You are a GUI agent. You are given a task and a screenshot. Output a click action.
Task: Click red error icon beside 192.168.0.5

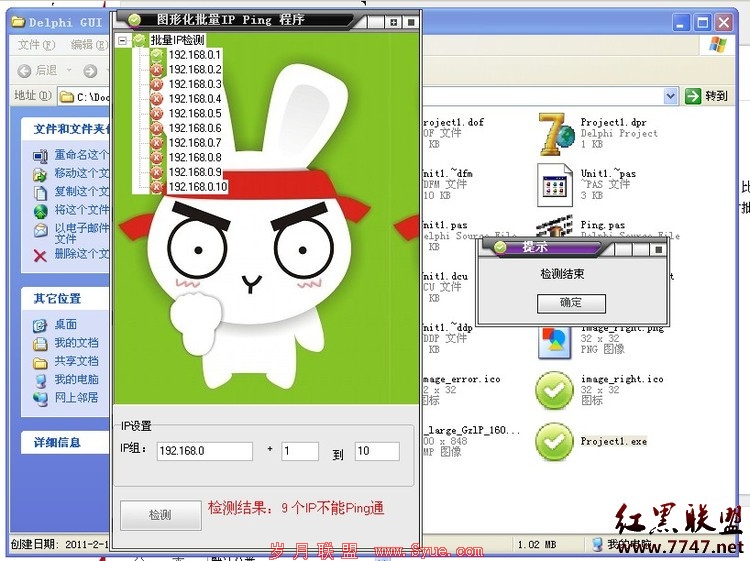pyautogui.click(x=156, y=114)
